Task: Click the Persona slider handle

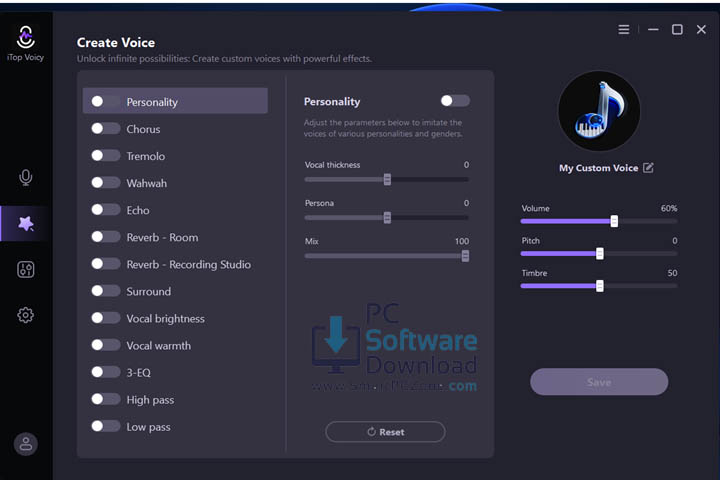Action: [x=387, y=218]
